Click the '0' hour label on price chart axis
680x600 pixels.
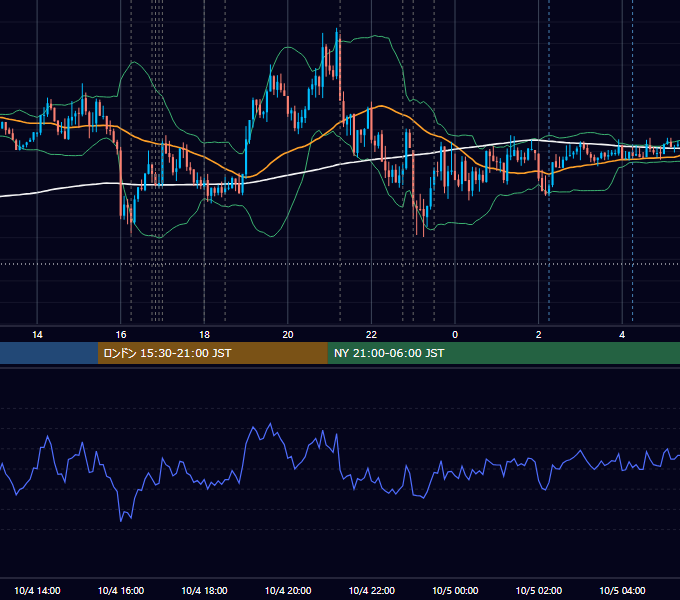(455, 335)
